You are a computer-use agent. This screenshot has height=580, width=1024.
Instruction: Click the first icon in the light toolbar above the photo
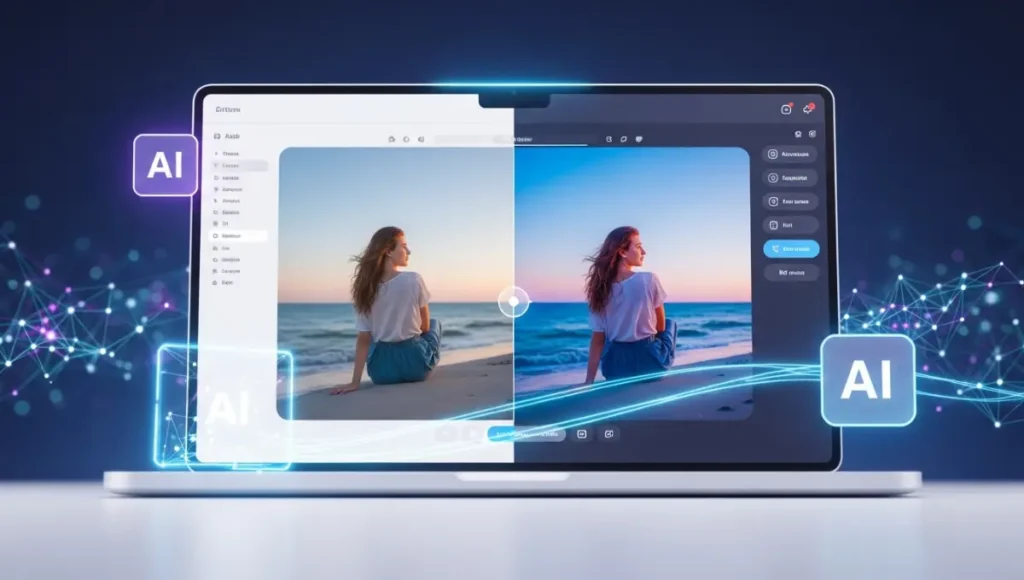(391, 139)
